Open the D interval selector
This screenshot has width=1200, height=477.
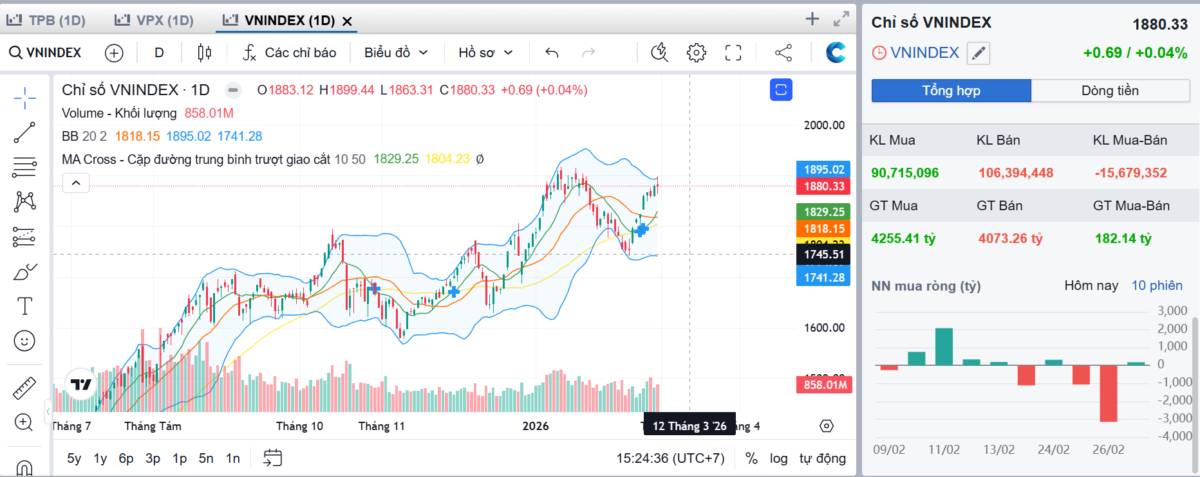[159, 52]
